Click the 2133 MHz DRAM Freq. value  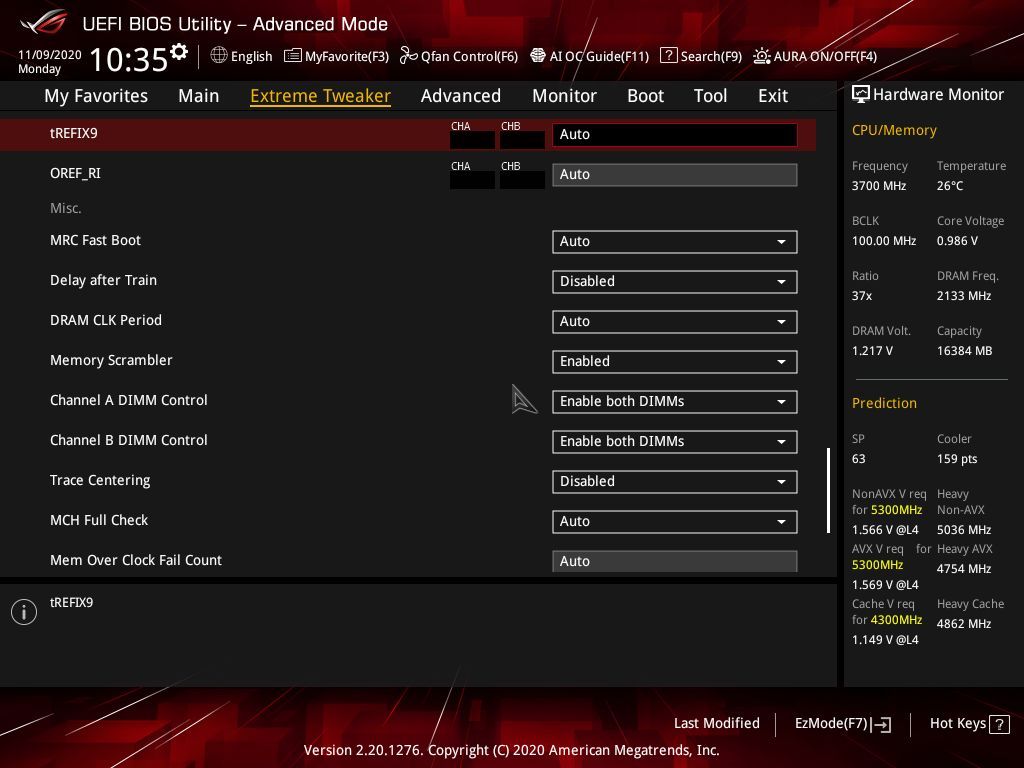(x=964, y=296)
